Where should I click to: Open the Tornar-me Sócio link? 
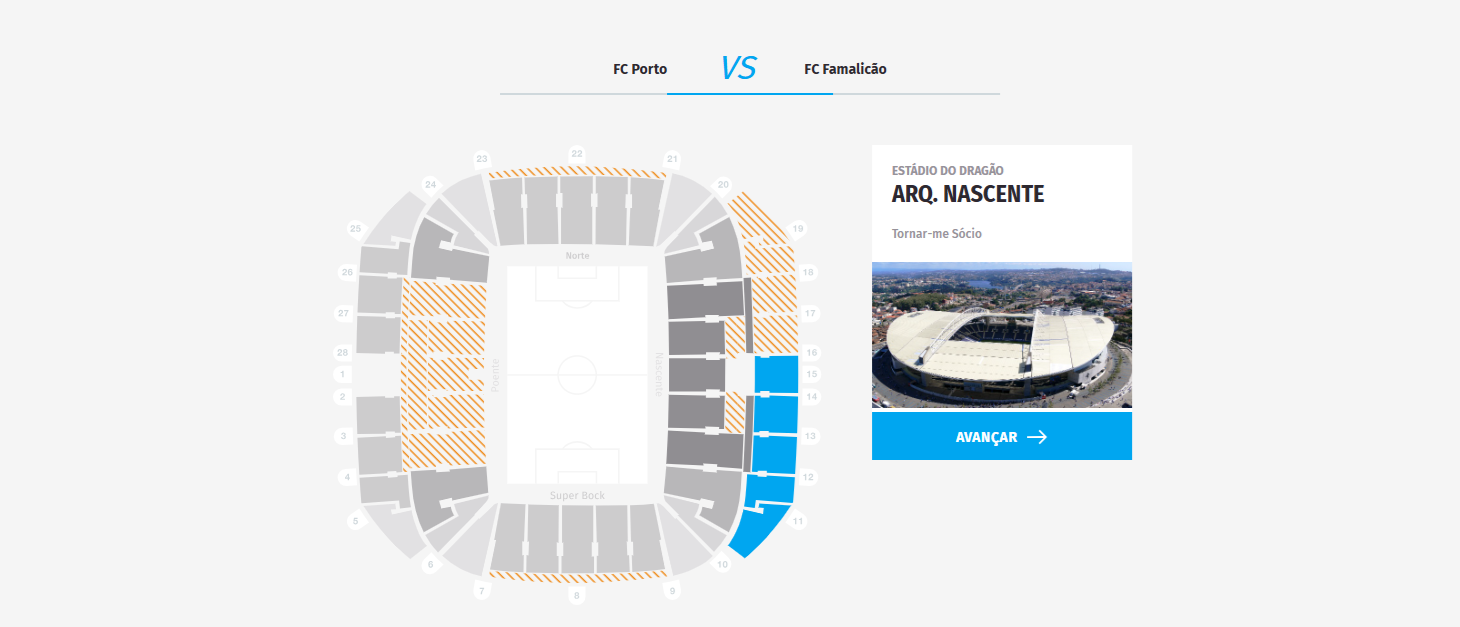pyautogui.click(x=937, y=233)
